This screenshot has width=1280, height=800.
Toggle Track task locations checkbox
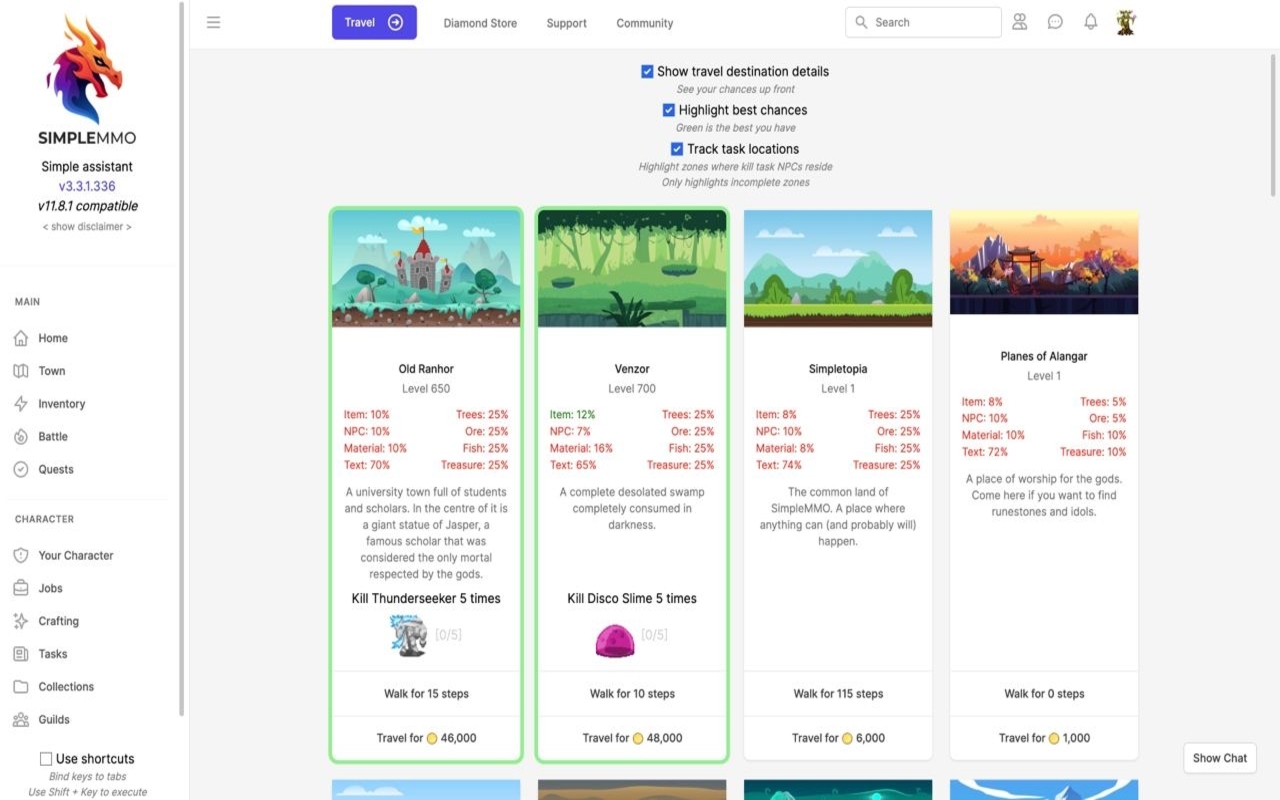(x=677, y=149)
